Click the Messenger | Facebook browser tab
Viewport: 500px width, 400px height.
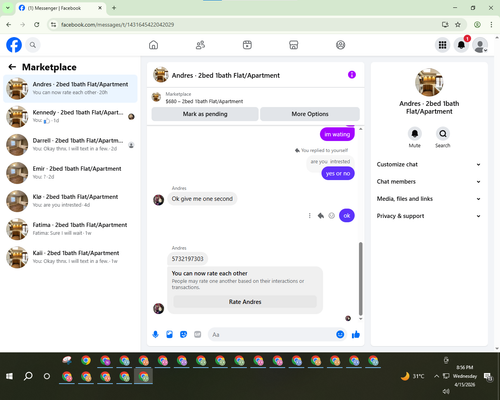61,8
